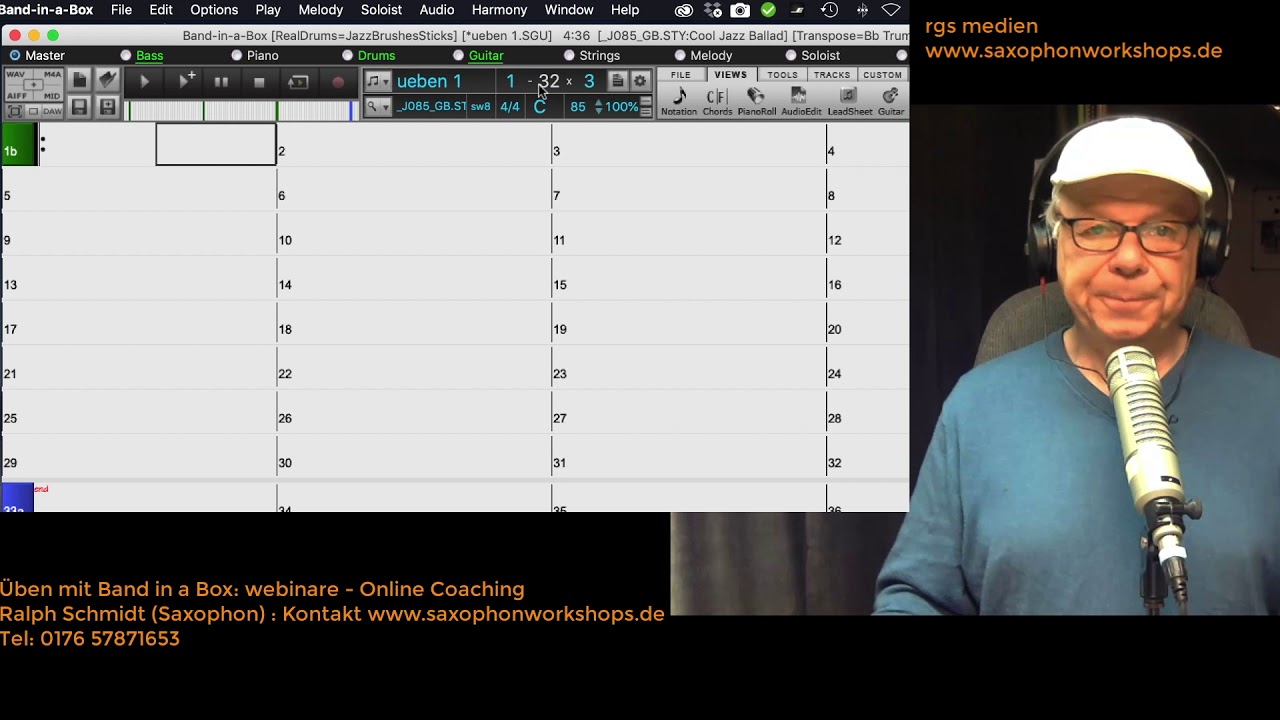Image resolution: width=1280 pixels, height=720 pixels.
Task: Open a song with folder icon
Action: (108, 80)
